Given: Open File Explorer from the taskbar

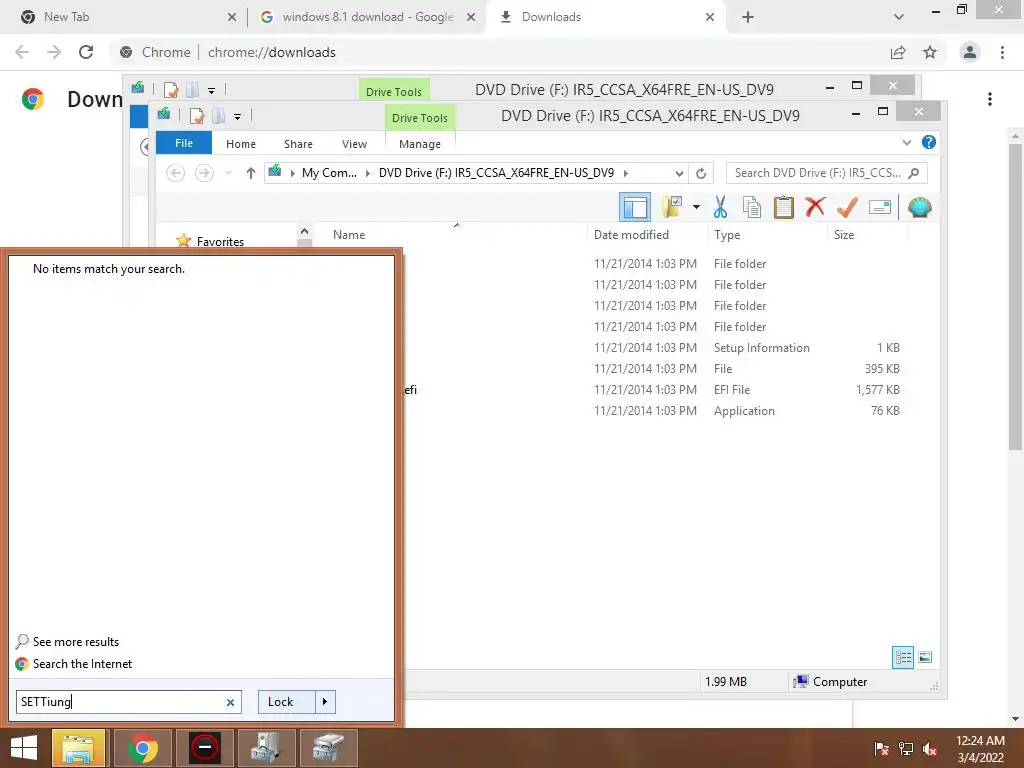Looking at the screenshot, I should pyautogui.click(x=78, y=748).
